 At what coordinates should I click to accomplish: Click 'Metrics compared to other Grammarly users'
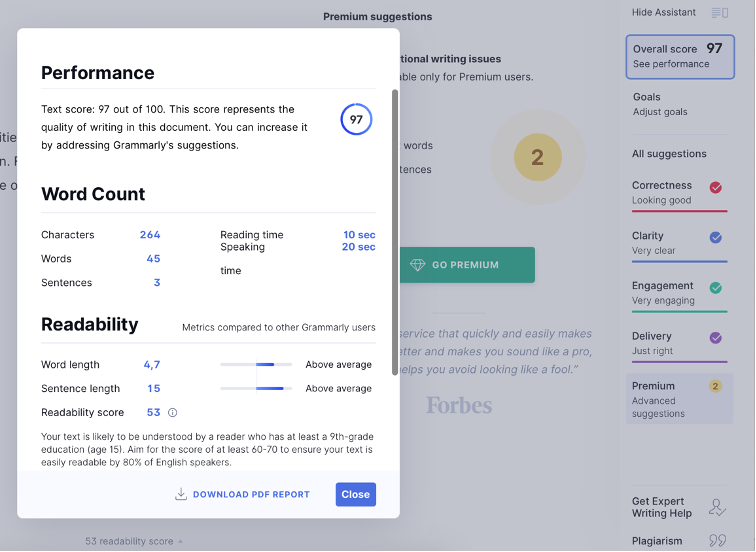(279, 327)
